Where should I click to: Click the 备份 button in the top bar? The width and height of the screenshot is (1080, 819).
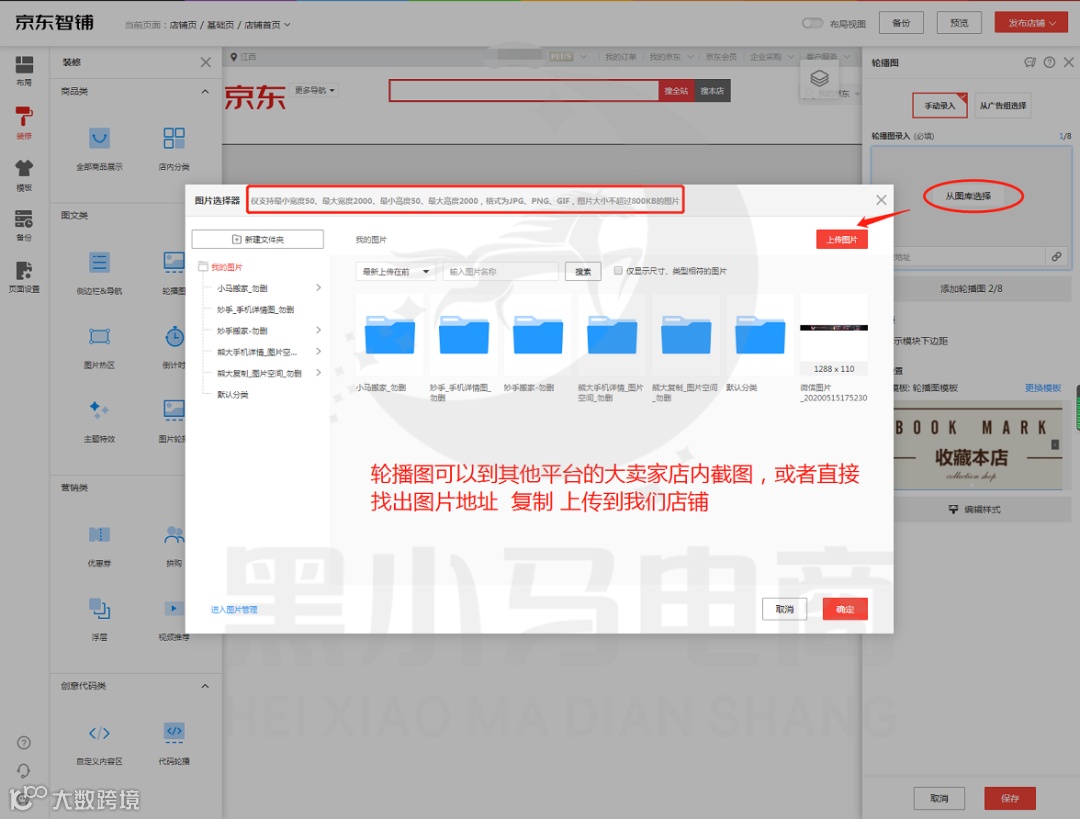901,23
